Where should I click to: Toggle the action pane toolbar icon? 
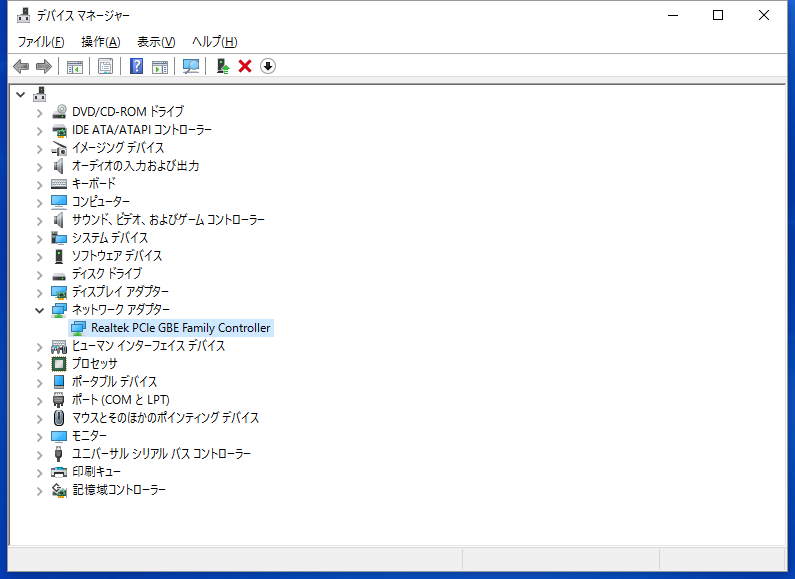(x=160, y=66)
